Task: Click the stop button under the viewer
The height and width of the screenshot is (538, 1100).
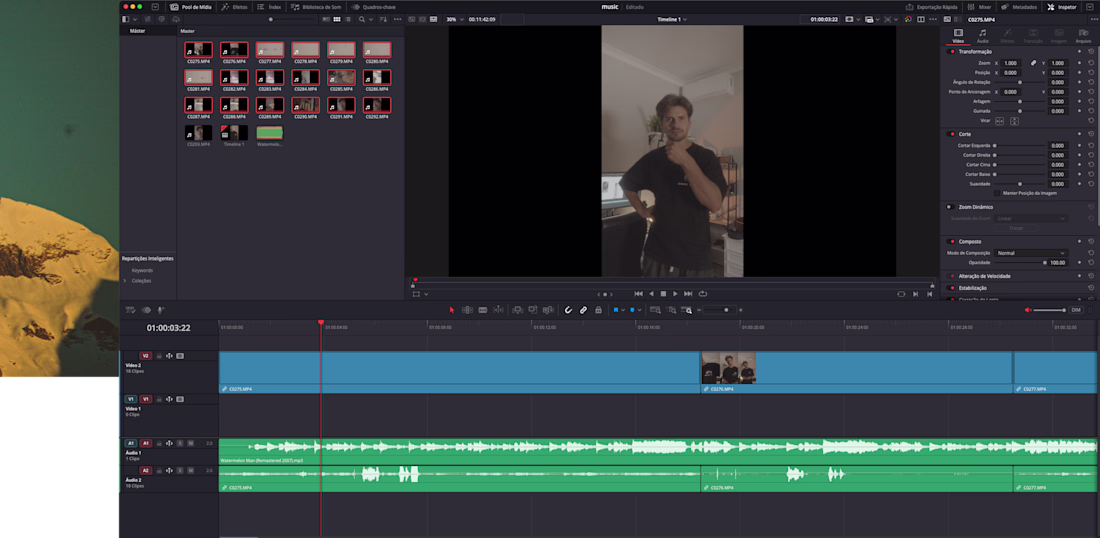Action: pos(663,294)
